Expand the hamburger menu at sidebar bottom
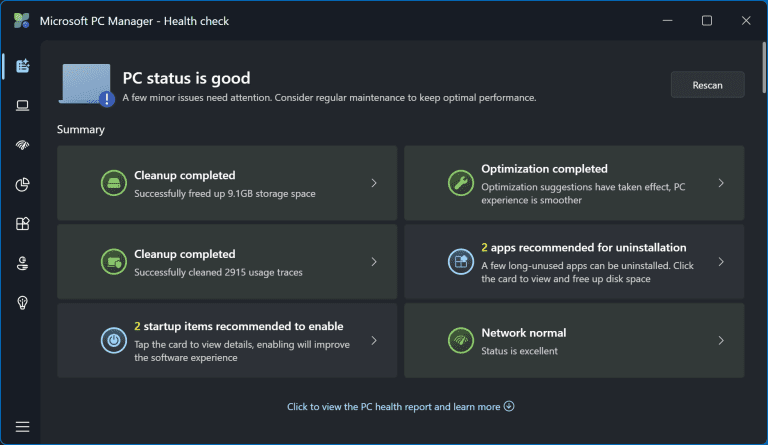Image resolution: width=768 pixels, height=445 pixels. click(22, 426)
